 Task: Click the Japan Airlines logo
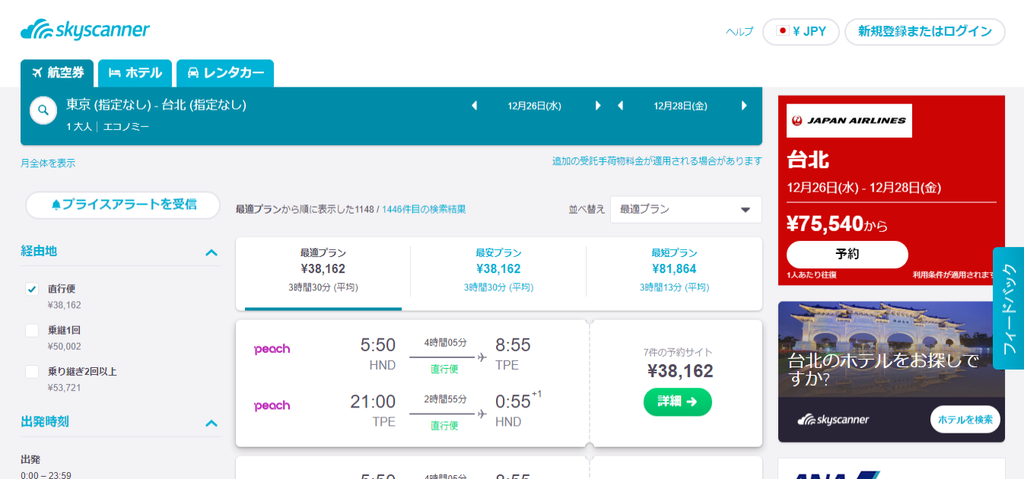[x=849, y=121]
